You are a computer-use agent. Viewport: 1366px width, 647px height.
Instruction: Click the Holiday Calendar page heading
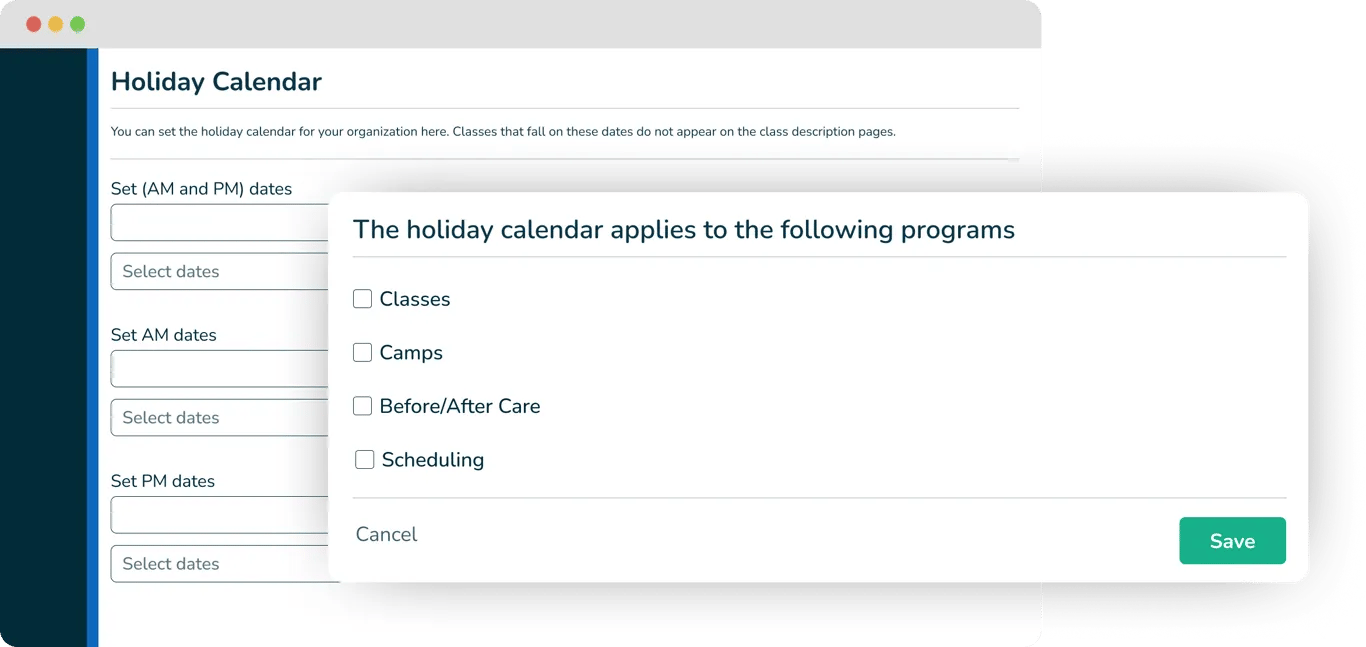click(216, 82)
